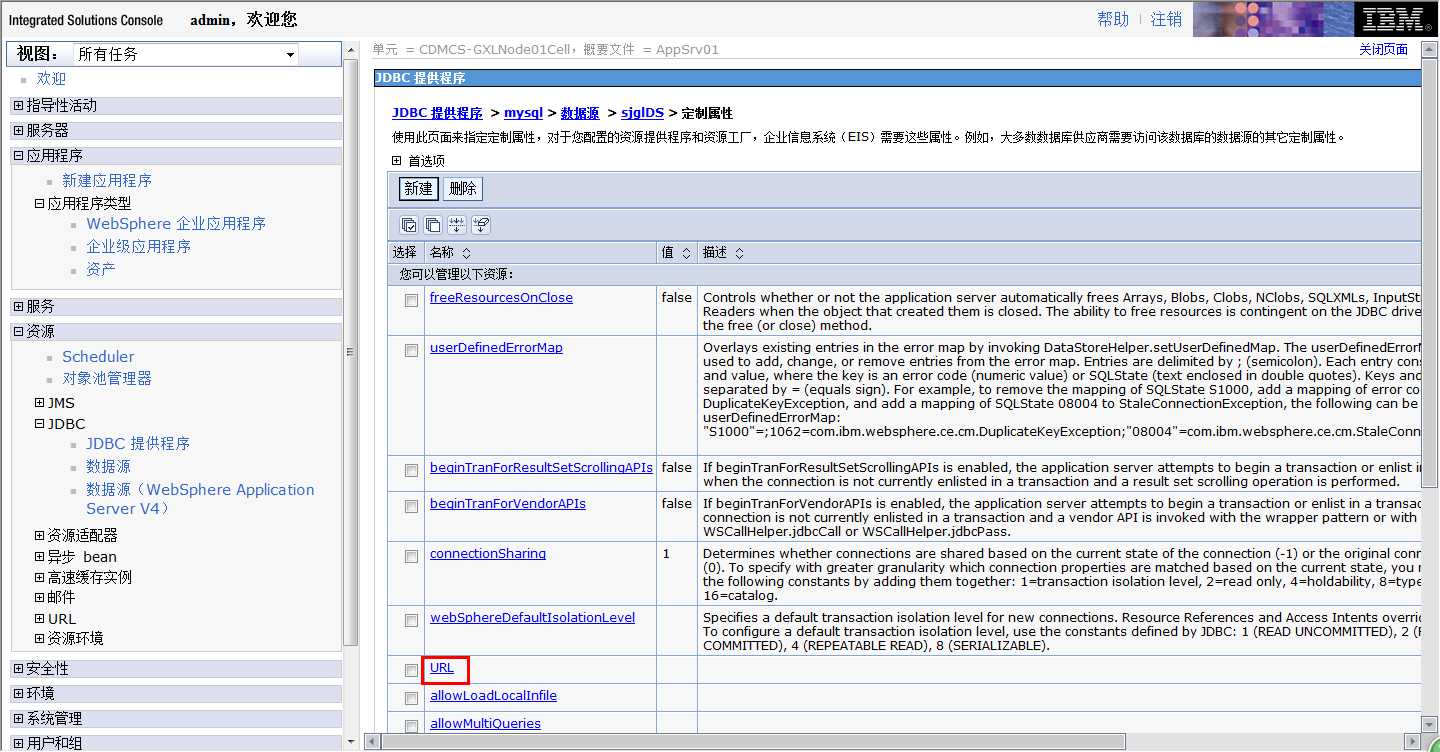Expand the URL subtree in sidebar

40,618
